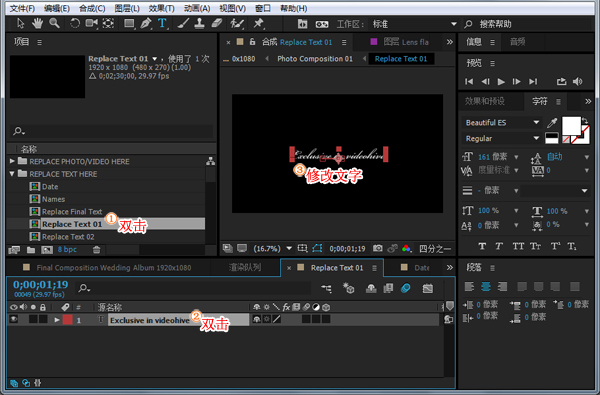Image resolution: width=600 pixels, height=395 pixels.
Task: Select the Horizontal Type tool
Action: click(x=162, y=24)
